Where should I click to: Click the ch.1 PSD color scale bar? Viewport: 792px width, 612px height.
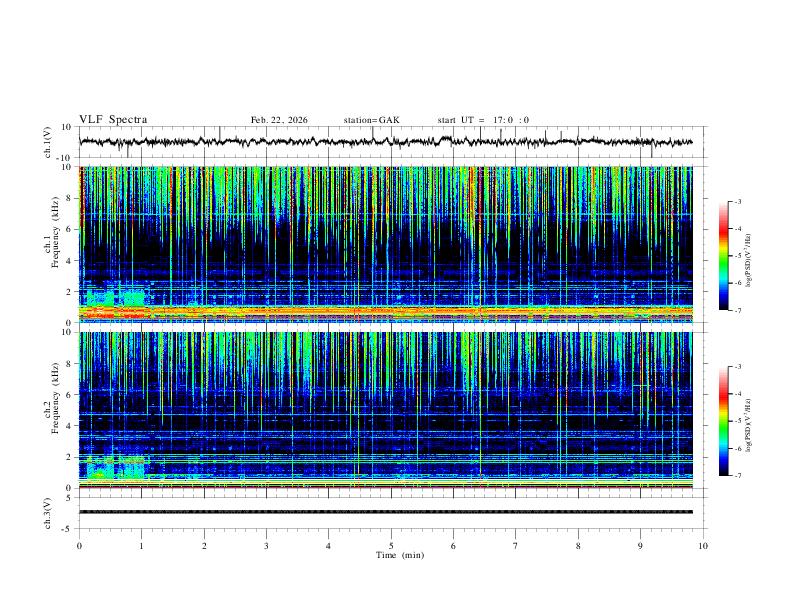pyautogui.click(x=723, y=256)
